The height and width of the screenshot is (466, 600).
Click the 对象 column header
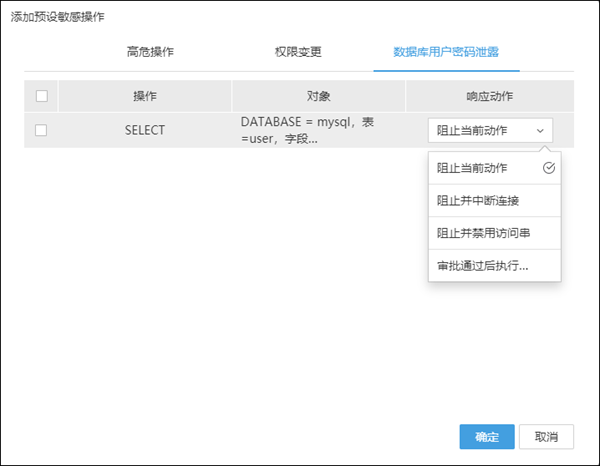click(x=319, y=96)
